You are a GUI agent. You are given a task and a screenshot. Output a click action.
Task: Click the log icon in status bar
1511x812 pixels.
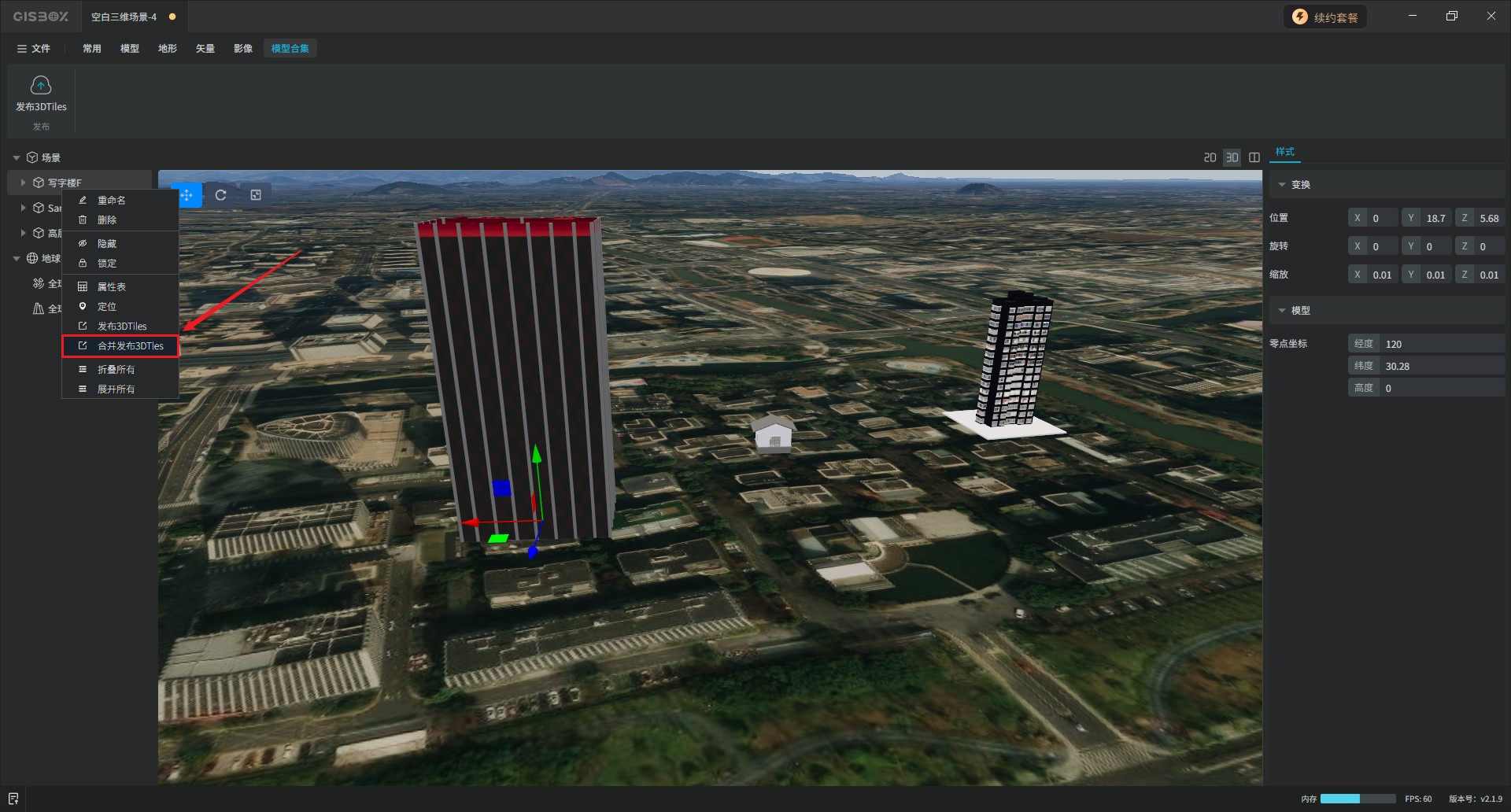point(13,799)
